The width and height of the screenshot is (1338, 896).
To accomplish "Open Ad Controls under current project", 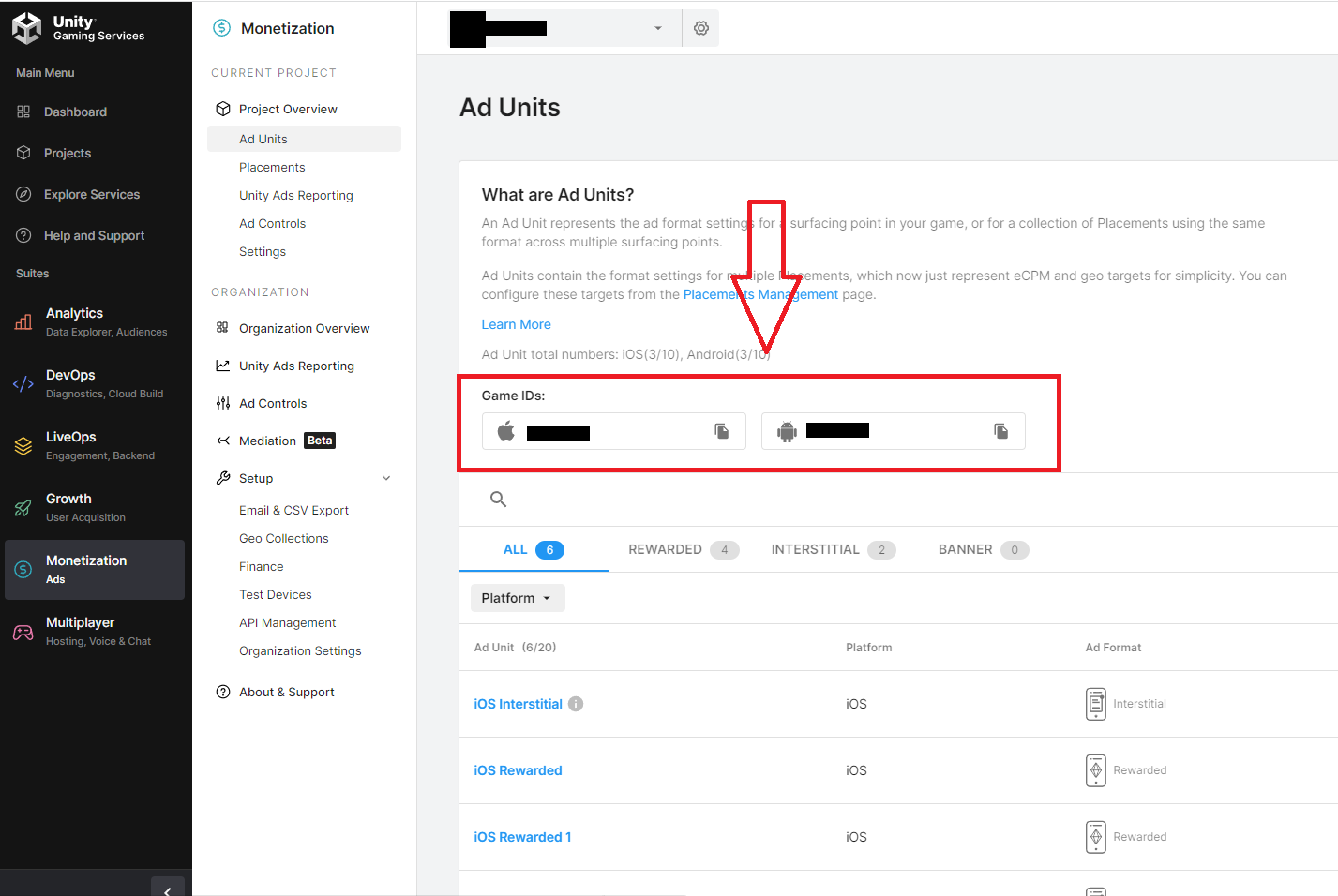I will point(272,223).
